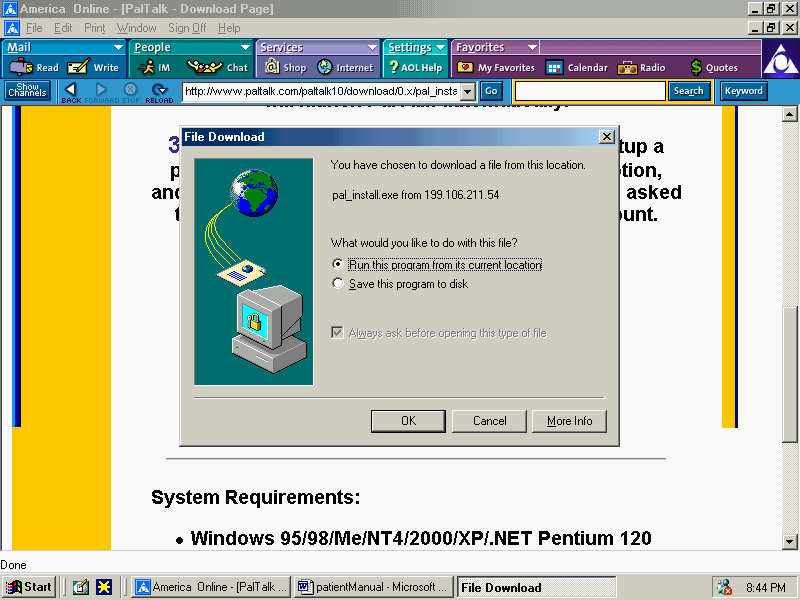Switch to patientManual Microsoft Word taskbar item
Screen dimensions: 800x600
(x=374, y=587)
